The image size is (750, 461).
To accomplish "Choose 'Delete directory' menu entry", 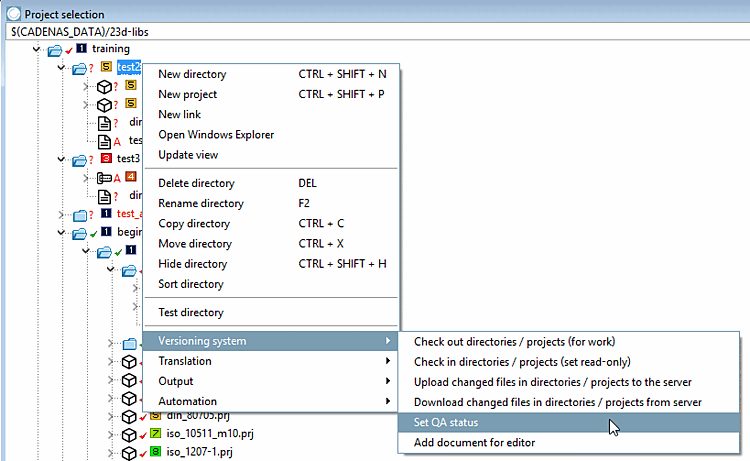I will (271, 183).
